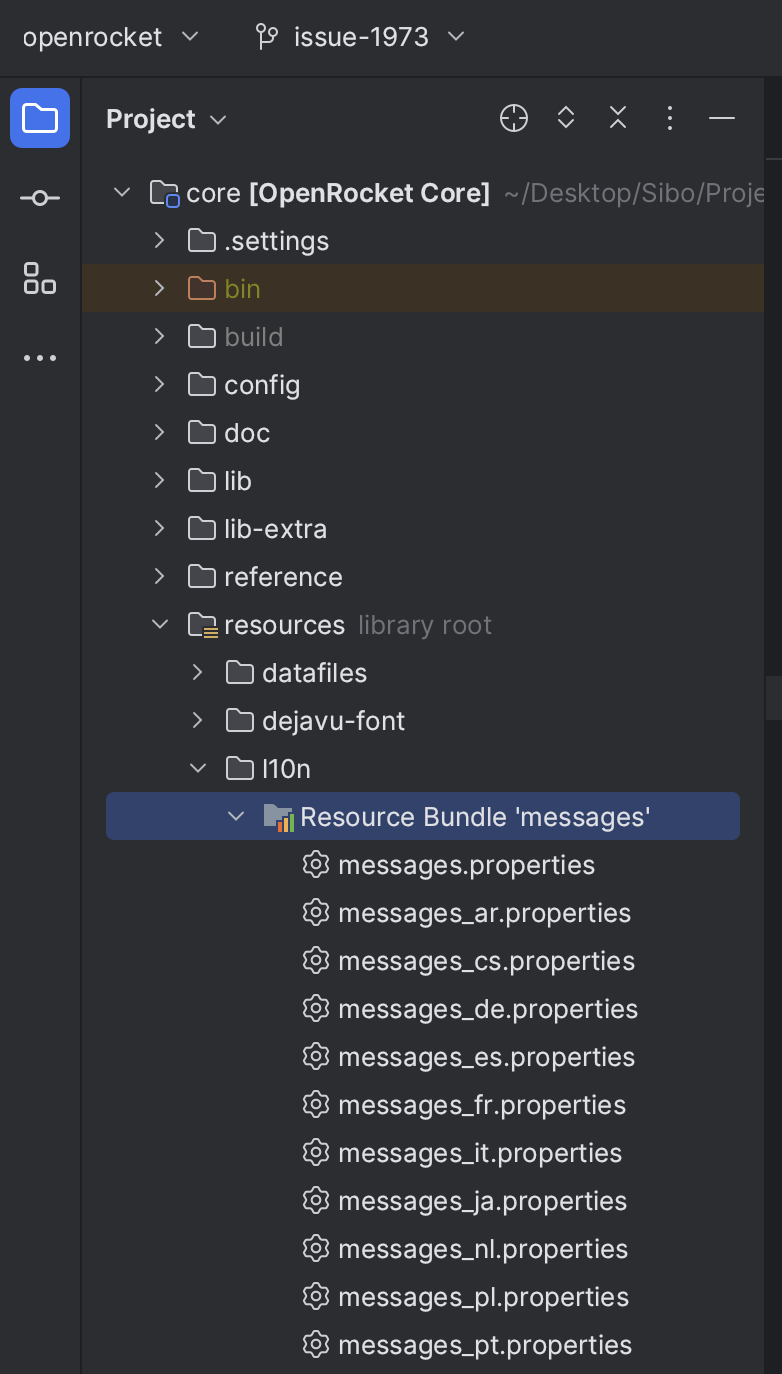
Task: Open the openrocket project dropdown
Action: point(111,37)
